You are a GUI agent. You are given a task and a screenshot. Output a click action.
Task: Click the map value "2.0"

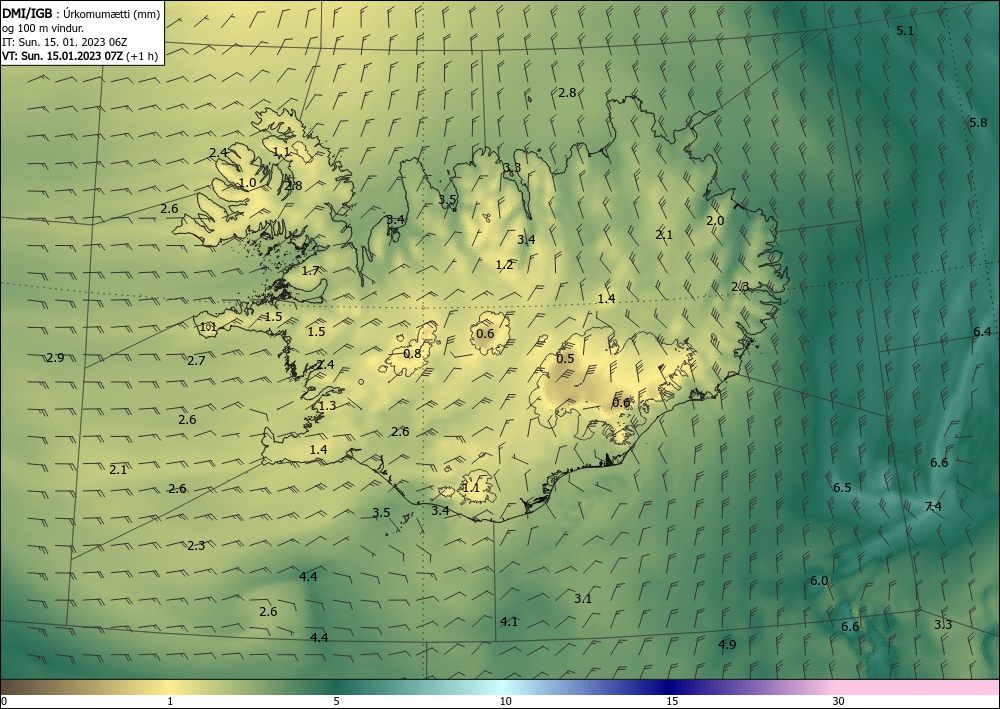pyautogui.click(x=715, y=221)
